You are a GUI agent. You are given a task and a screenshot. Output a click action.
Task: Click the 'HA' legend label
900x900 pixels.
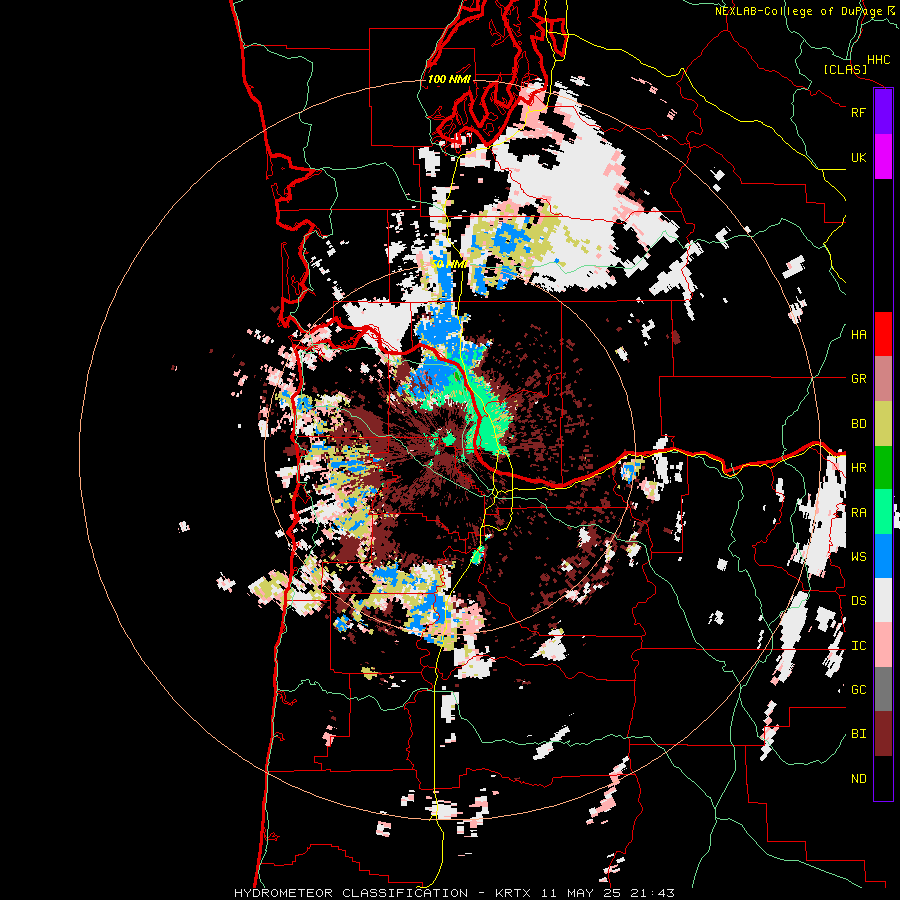[858, 334]
